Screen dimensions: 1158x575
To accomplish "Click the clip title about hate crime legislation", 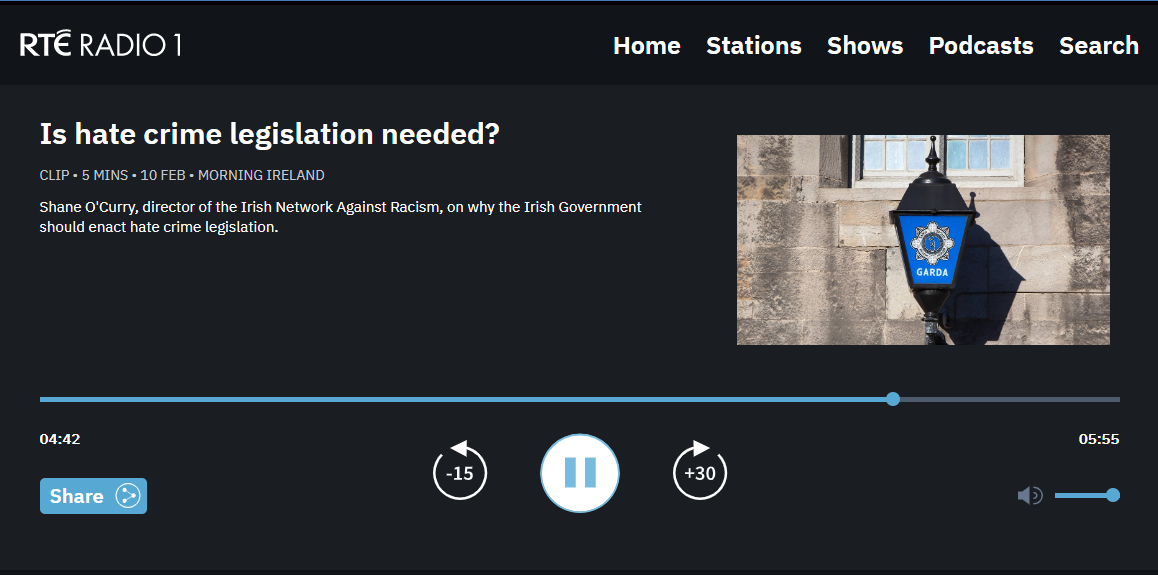I will point(270,134).
